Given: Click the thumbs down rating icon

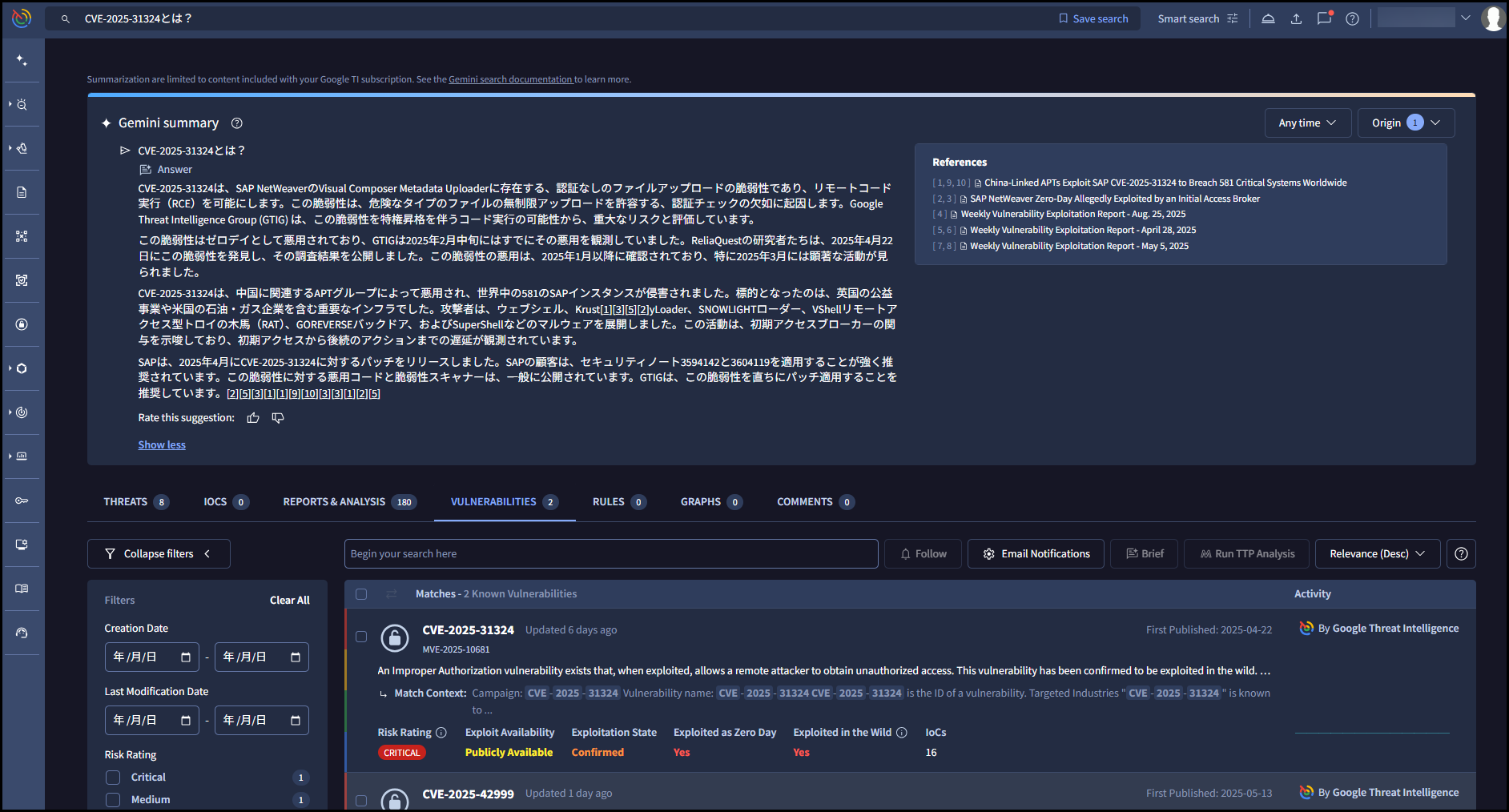Looking at the screenshot, I should click(x=278, y=418).
